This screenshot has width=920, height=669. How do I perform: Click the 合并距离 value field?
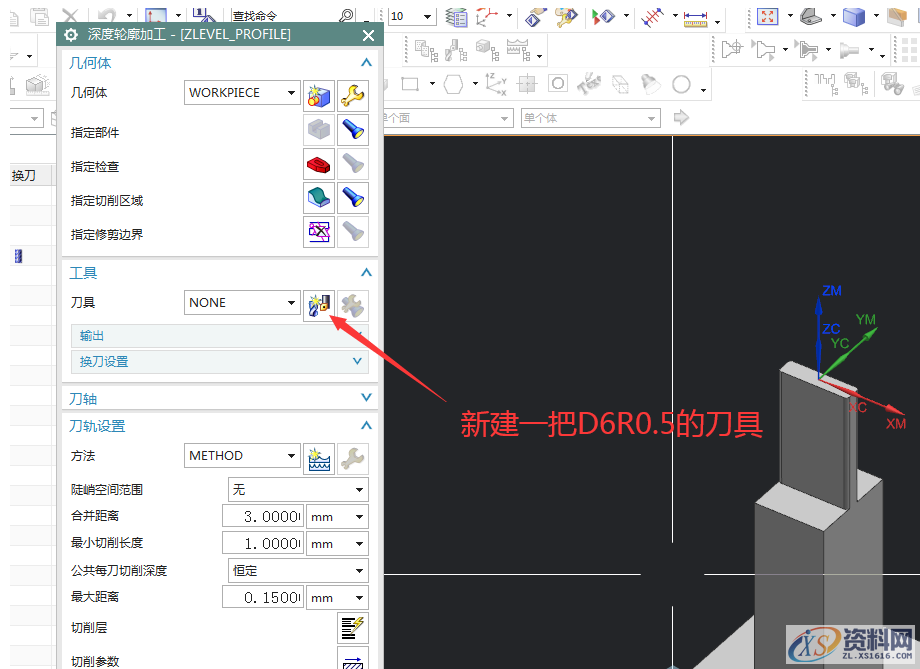(262, 516)
